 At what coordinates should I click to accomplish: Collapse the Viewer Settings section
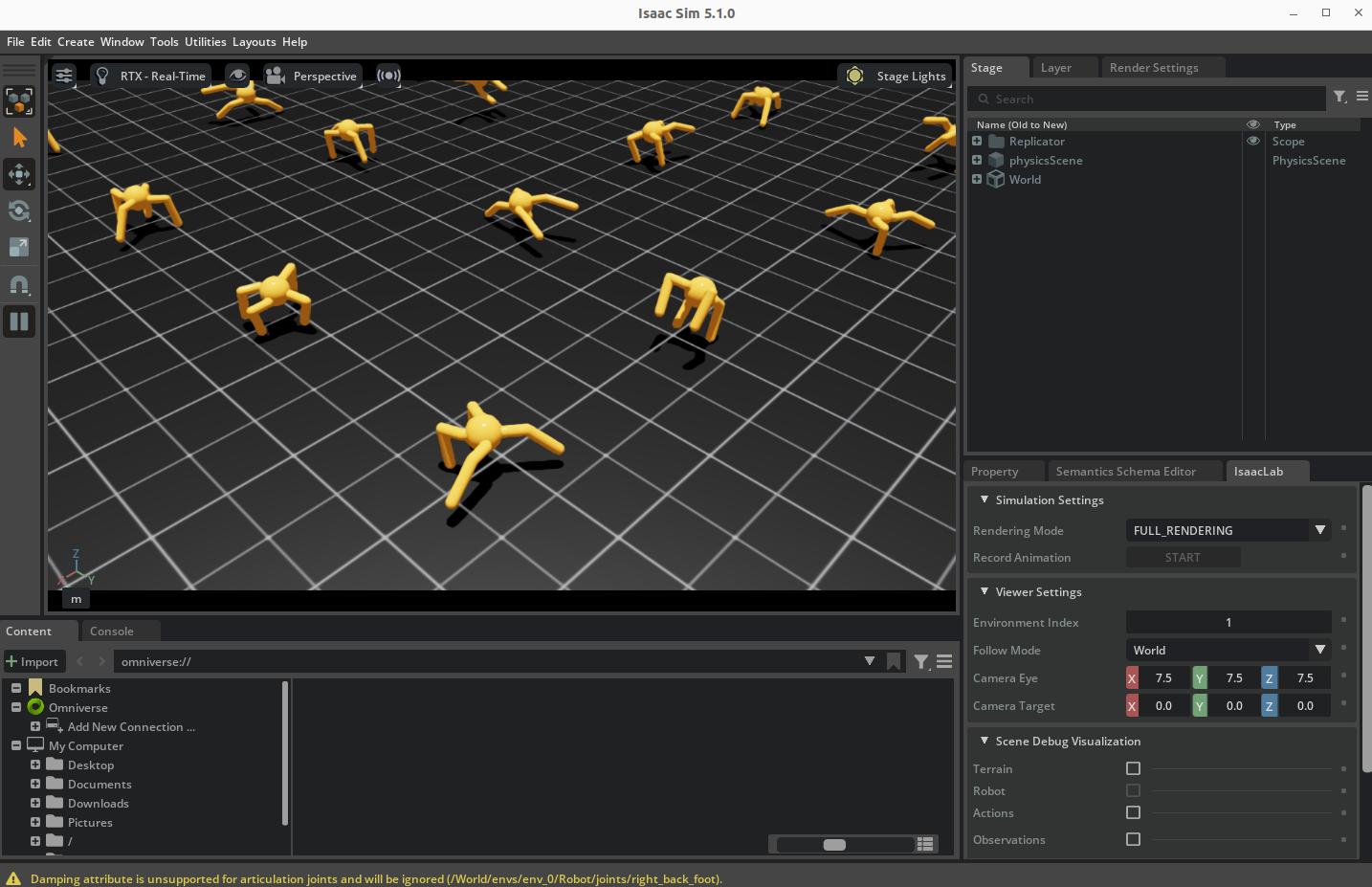click(985, 591)
